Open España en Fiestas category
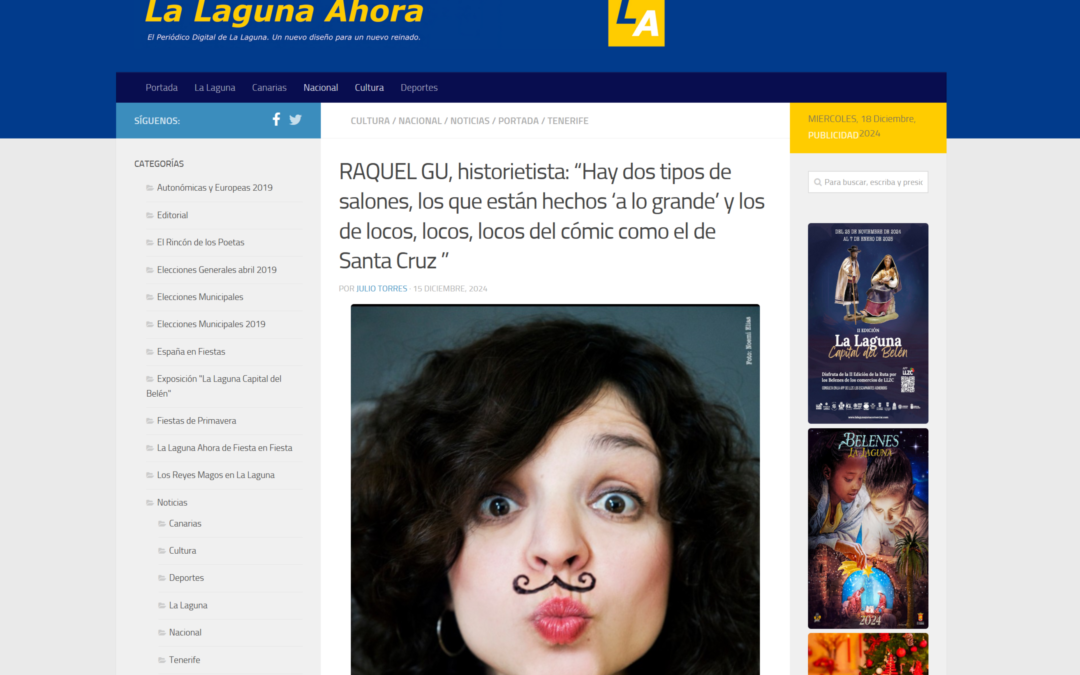 coord(191,352)
